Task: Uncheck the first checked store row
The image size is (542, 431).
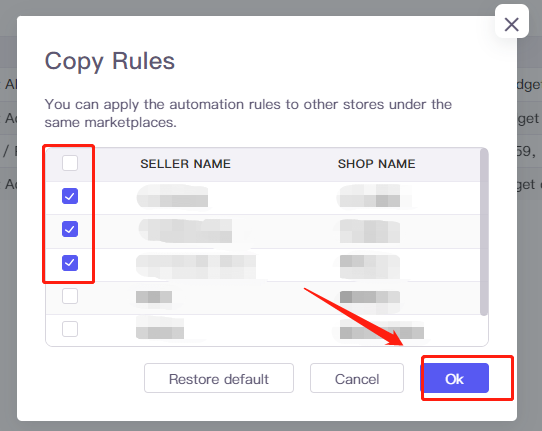Action: (x=70, y=196)
